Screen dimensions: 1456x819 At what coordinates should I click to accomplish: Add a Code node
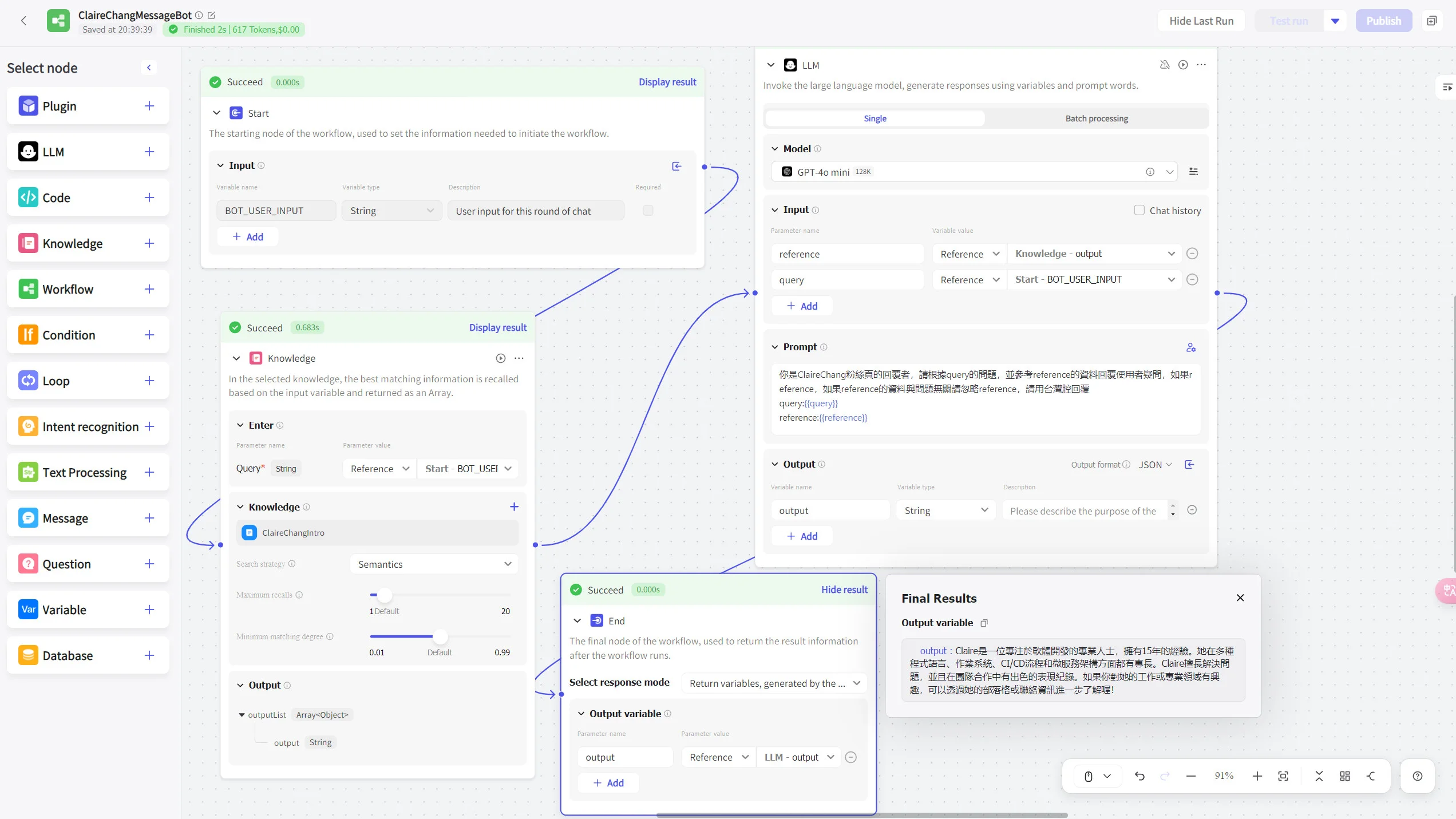(149, 197)
